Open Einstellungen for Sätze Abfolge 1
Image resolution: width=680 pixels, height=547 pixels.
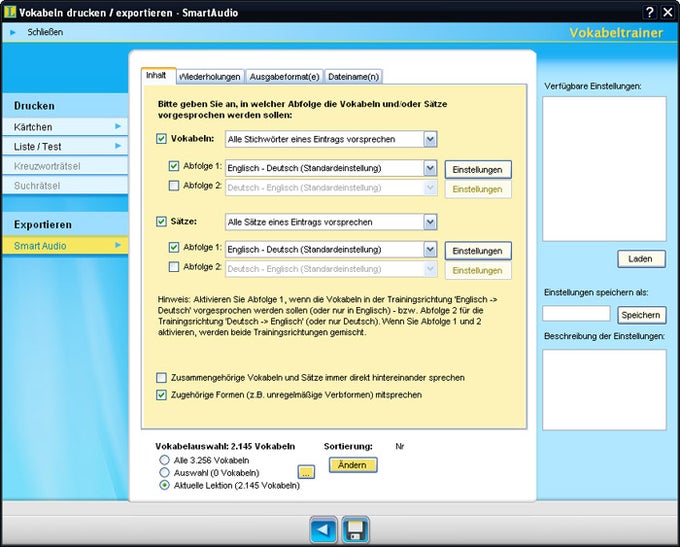[x=478, y=251]
